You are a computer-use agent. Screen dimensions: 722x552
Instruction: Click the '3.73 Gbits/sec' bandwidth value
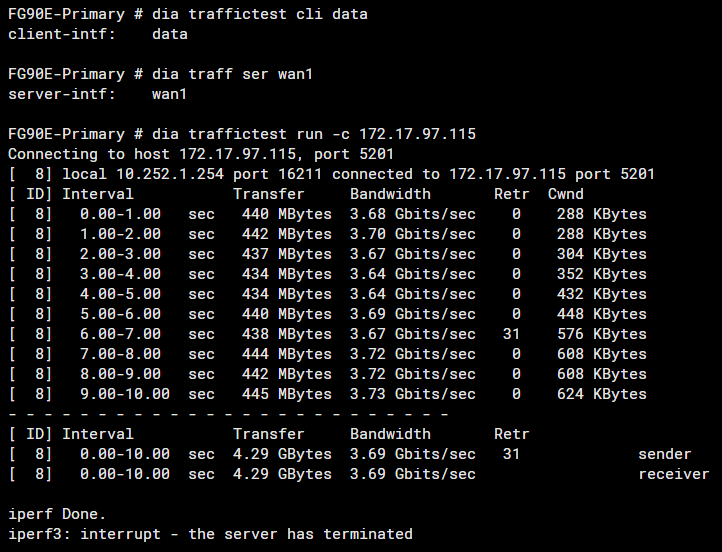pyautogui.click(x=413, y=394)
